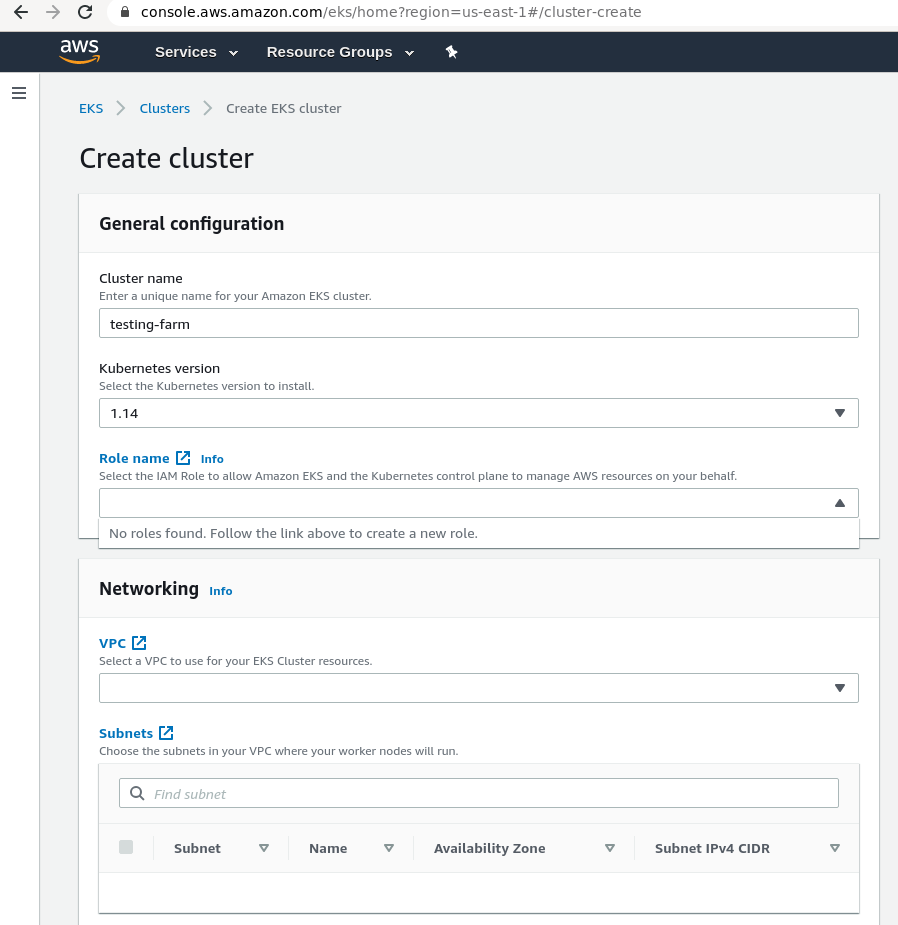Open the hamburger side navigation menu

pos(19,93)
